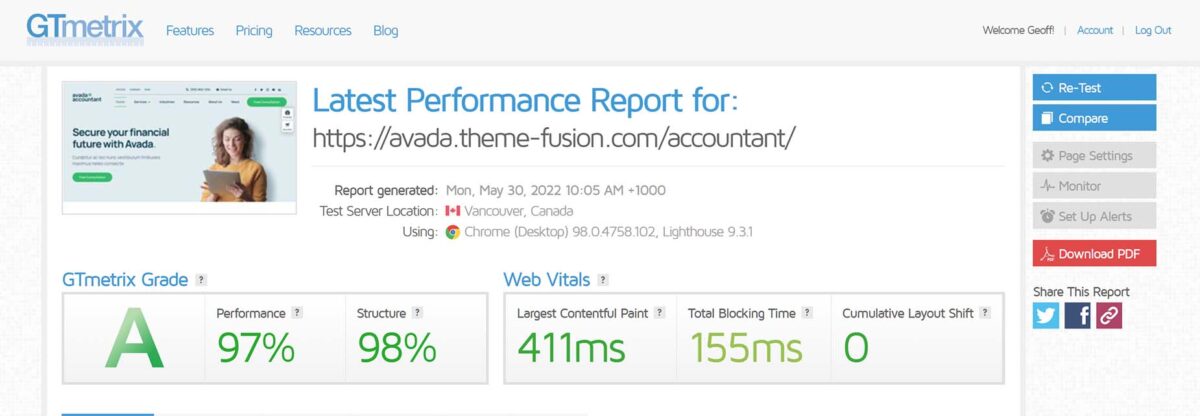Open the Features menu item
1200x416 pixels.
click(x=190, y=31)
